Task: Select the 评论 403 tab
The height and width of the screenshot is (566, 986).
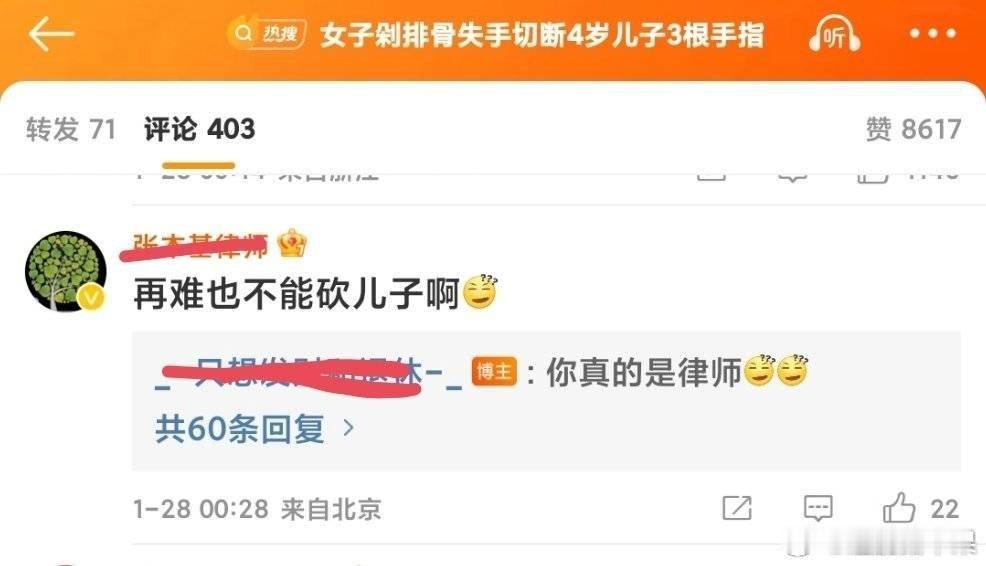Action: point(199,130)
